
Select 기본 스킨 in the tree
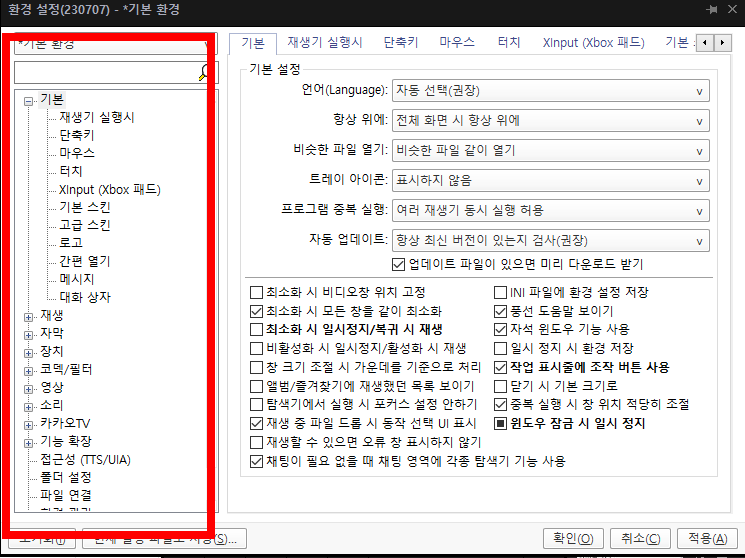[85, 207]
